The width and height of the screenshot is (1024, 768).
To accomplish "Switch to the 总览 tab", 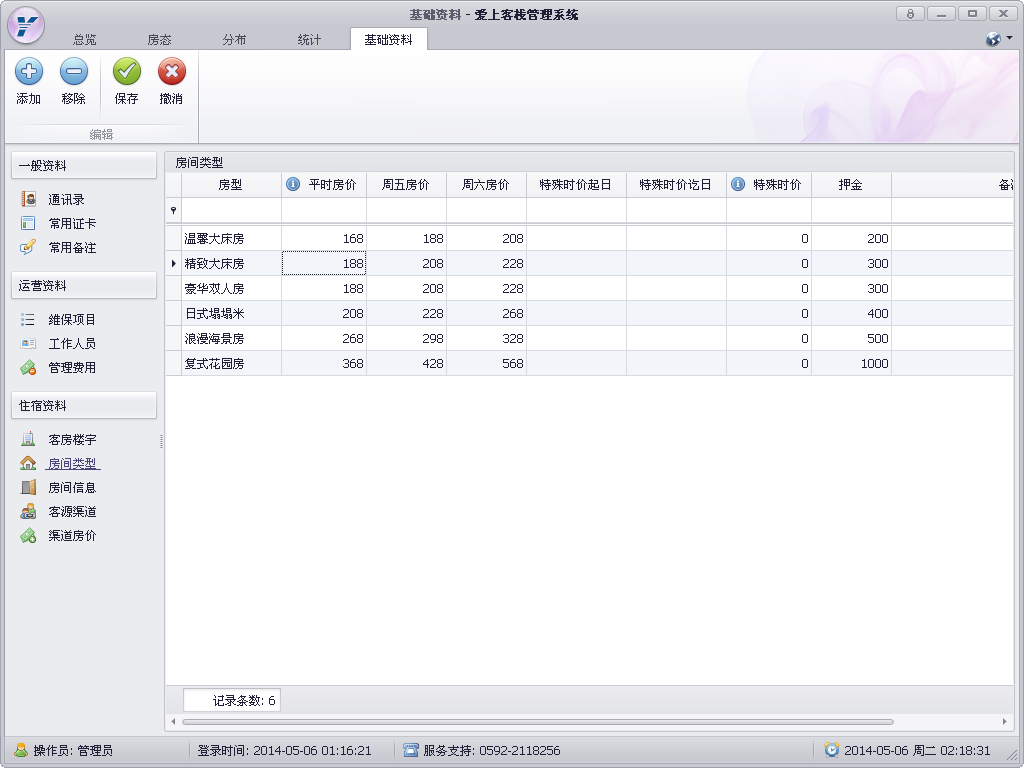I will point(85,40).
